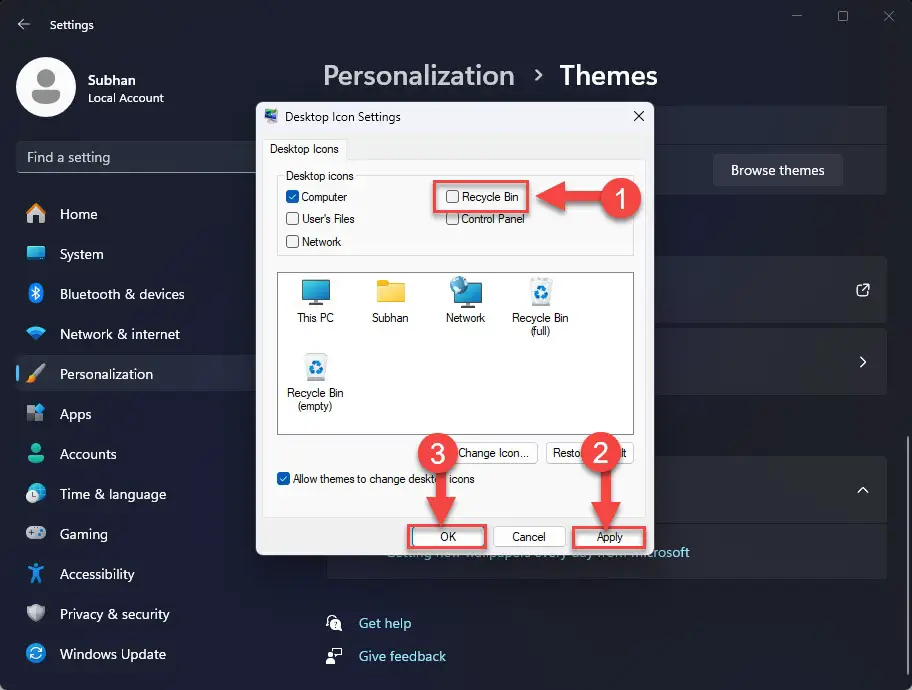Open Personalization in the sidebar

106,374
